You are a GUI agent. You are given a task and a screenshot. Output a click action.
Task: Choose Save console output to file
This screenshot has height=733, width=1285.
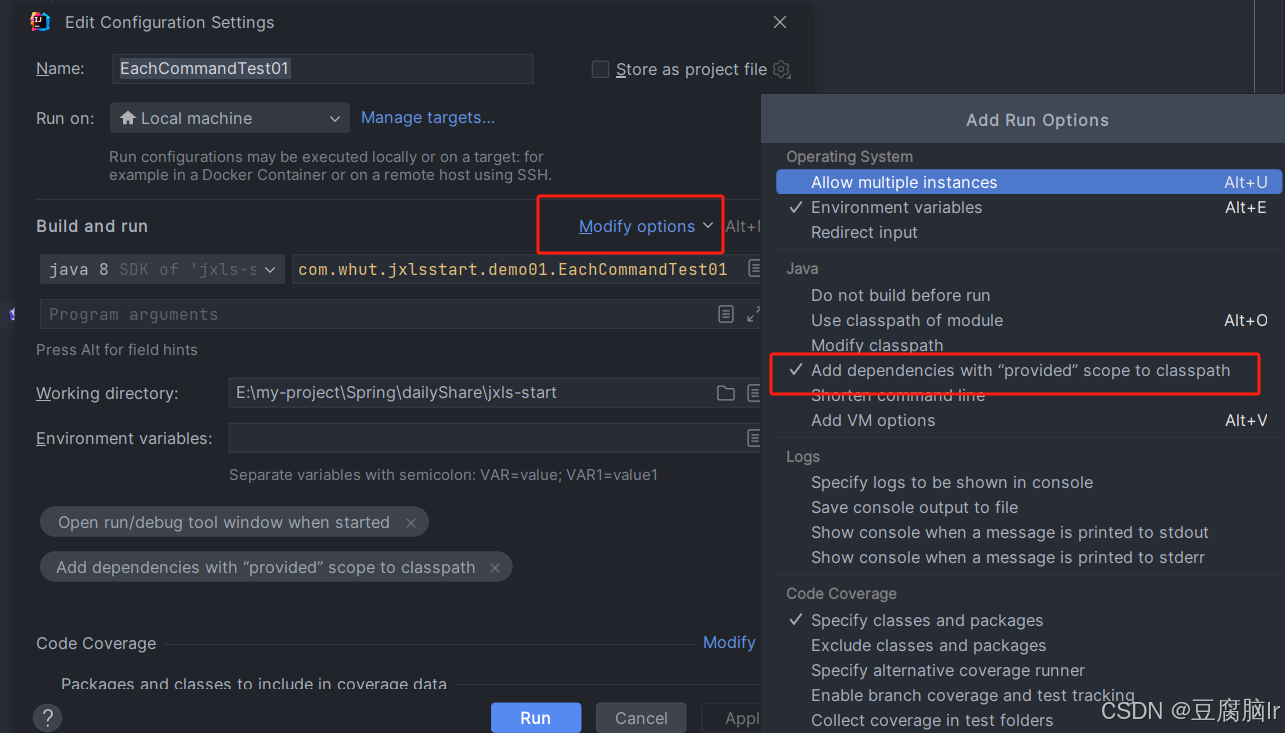[x=1029, y=507]
